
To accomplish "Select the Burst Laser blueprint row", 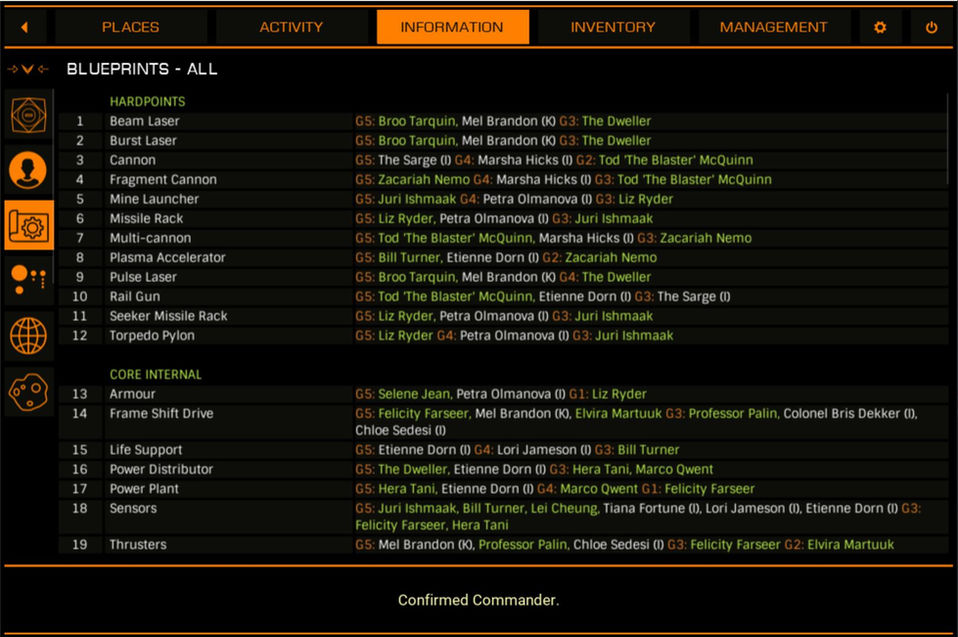I will tap(503, 140).
